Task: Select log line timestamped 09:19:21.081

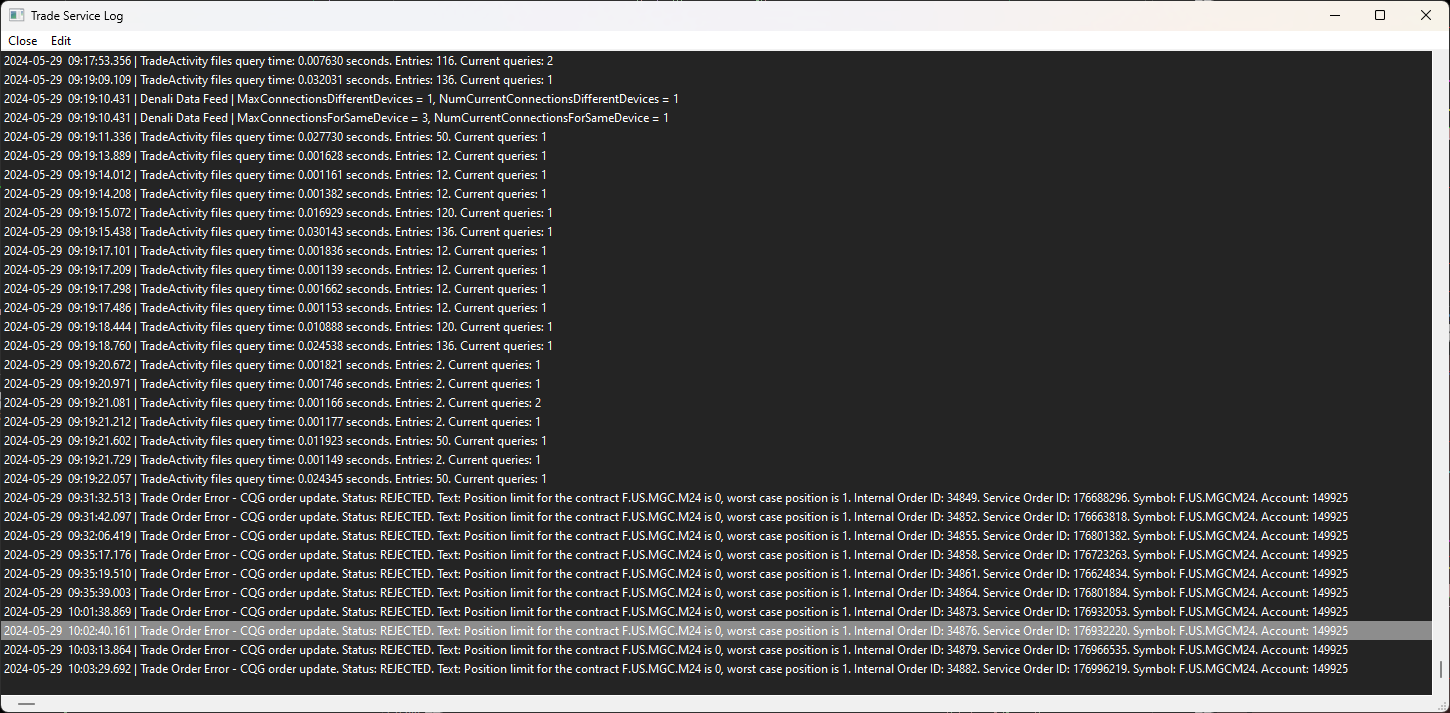Action: click(716, 403)
